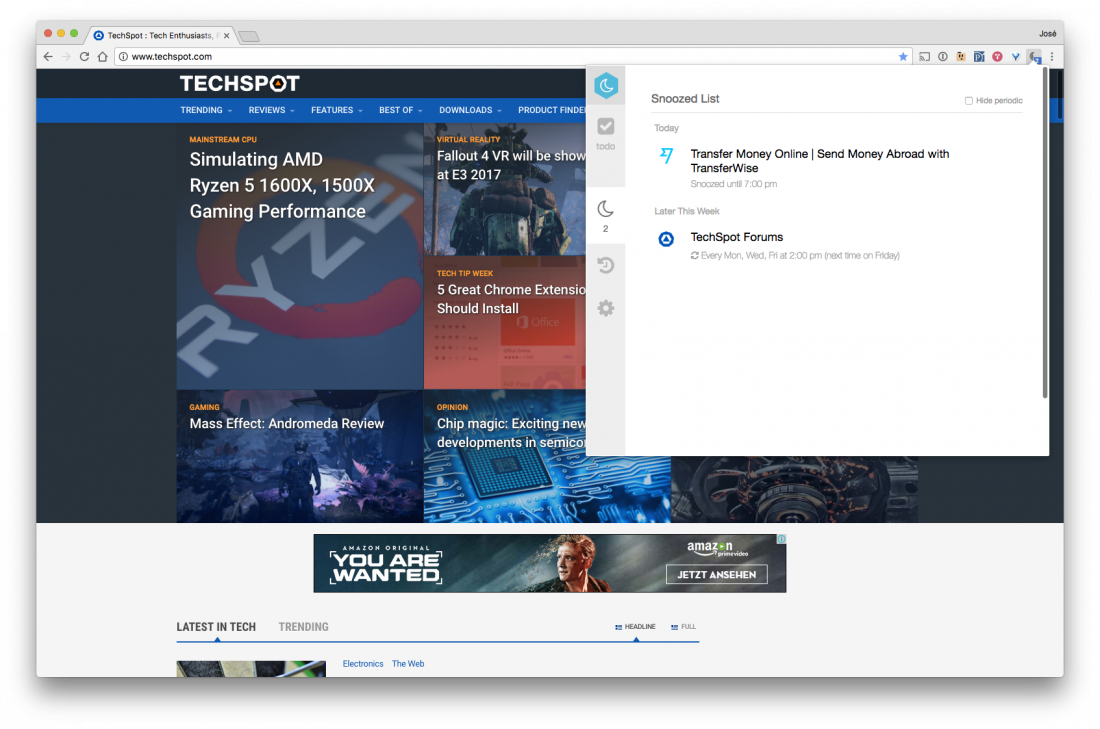Reload the page with the refresh button
This screenshot has height=729, width=1100.
[84, 57]
